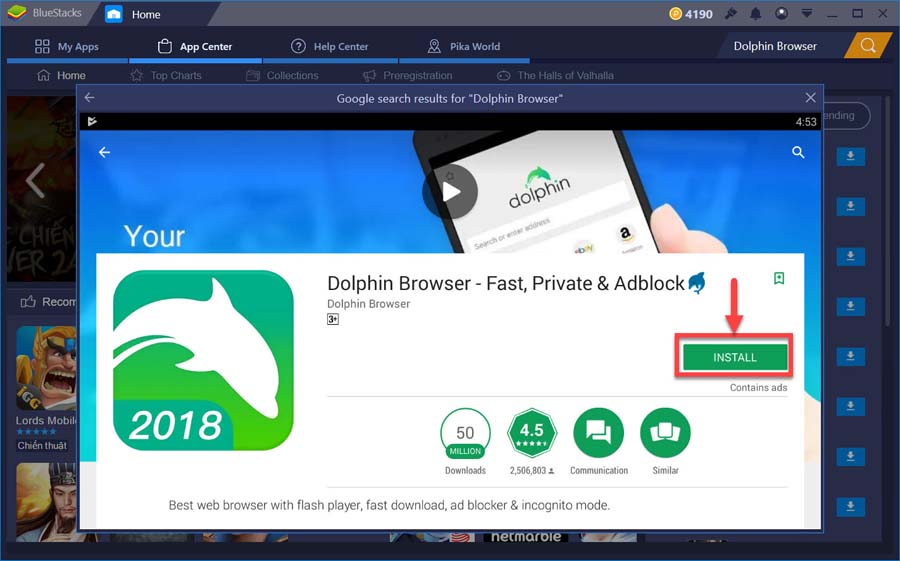Click the large Dolphin 2018 app icon
This screenshot has height=561, width=900.
203,361
